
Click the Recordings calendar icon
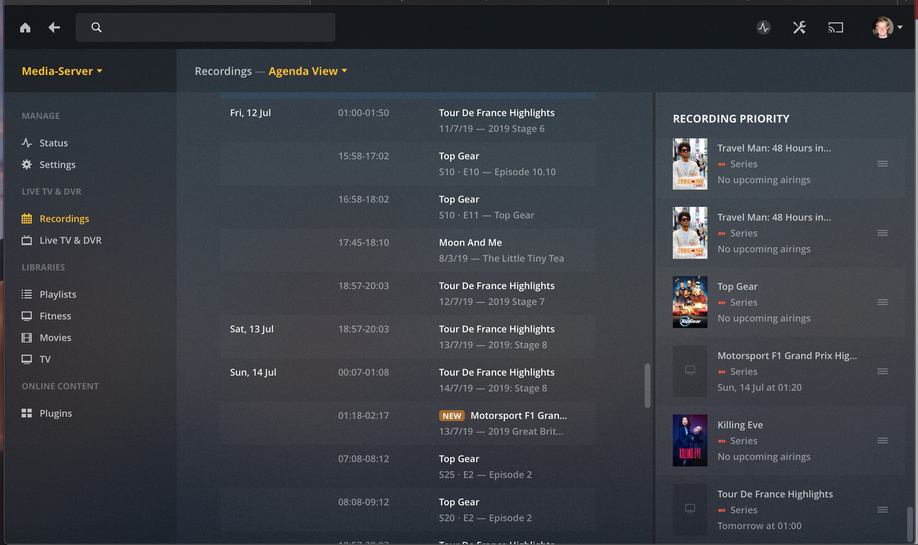(26, 218)
